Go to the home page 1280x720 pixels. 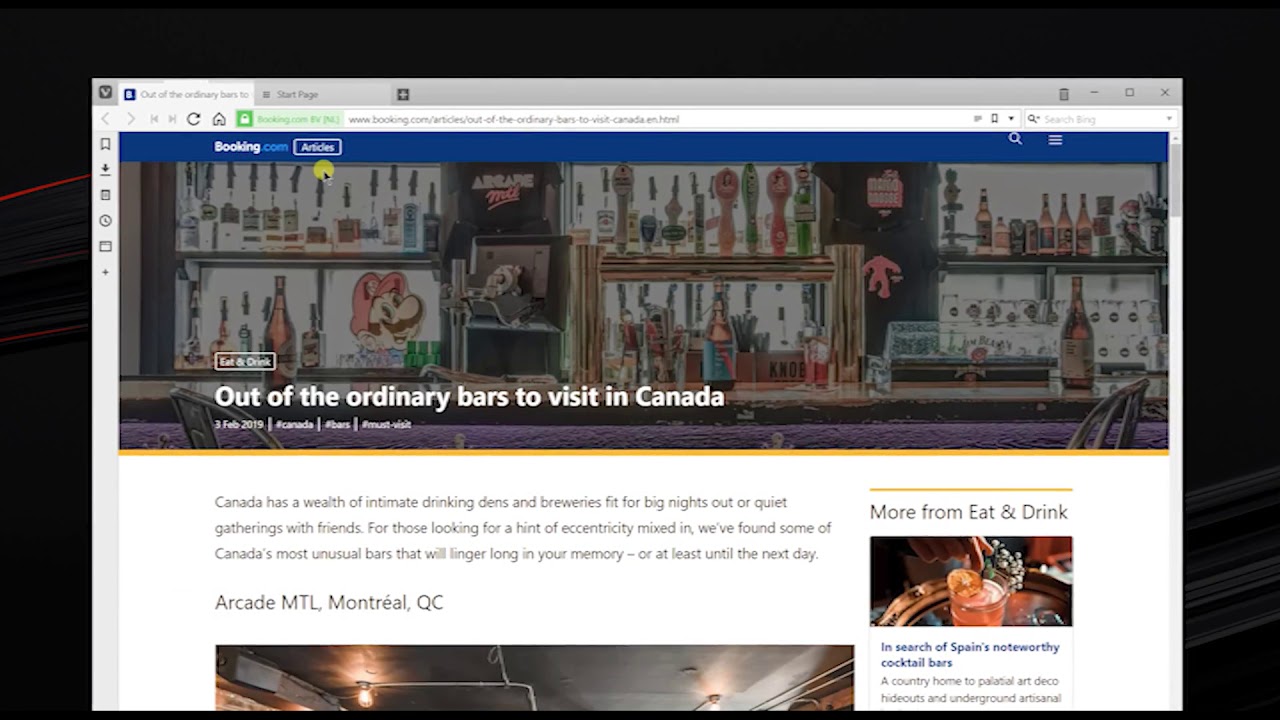[219, 119]
